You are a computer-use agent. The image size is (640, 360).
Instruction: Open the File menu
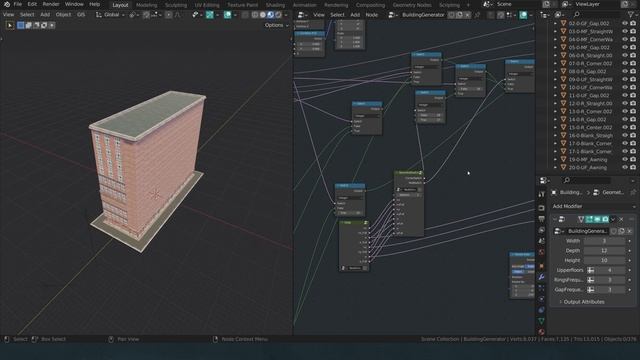pos(18,4)
